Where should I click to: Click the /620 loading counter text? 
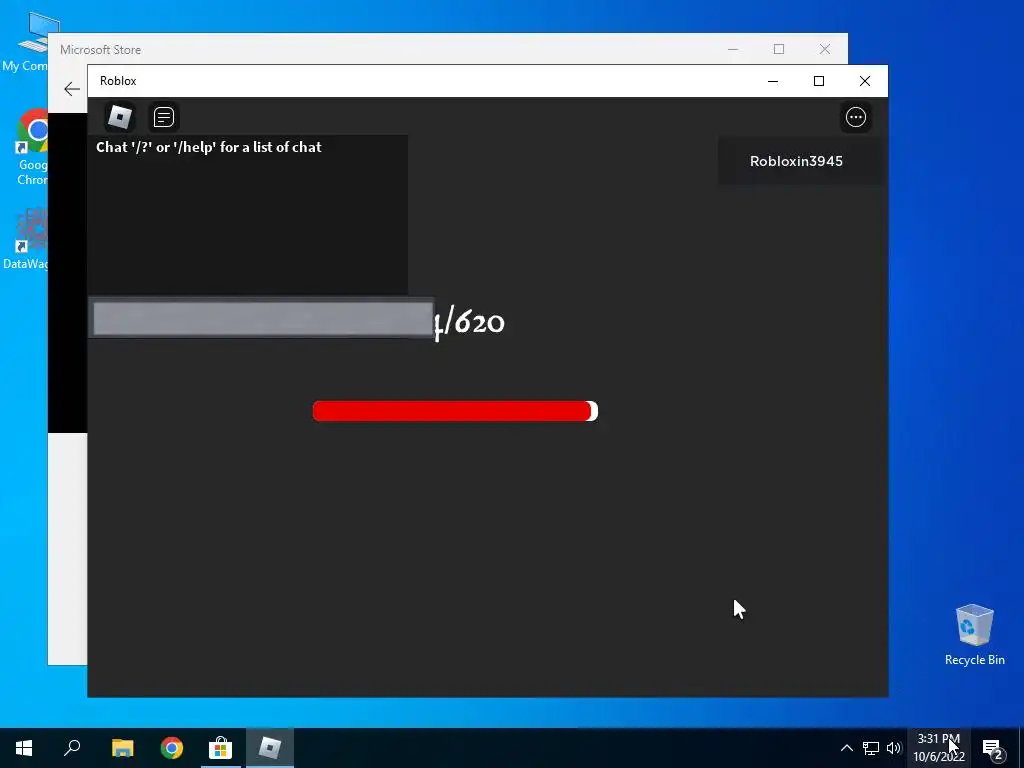coord(470,324)
